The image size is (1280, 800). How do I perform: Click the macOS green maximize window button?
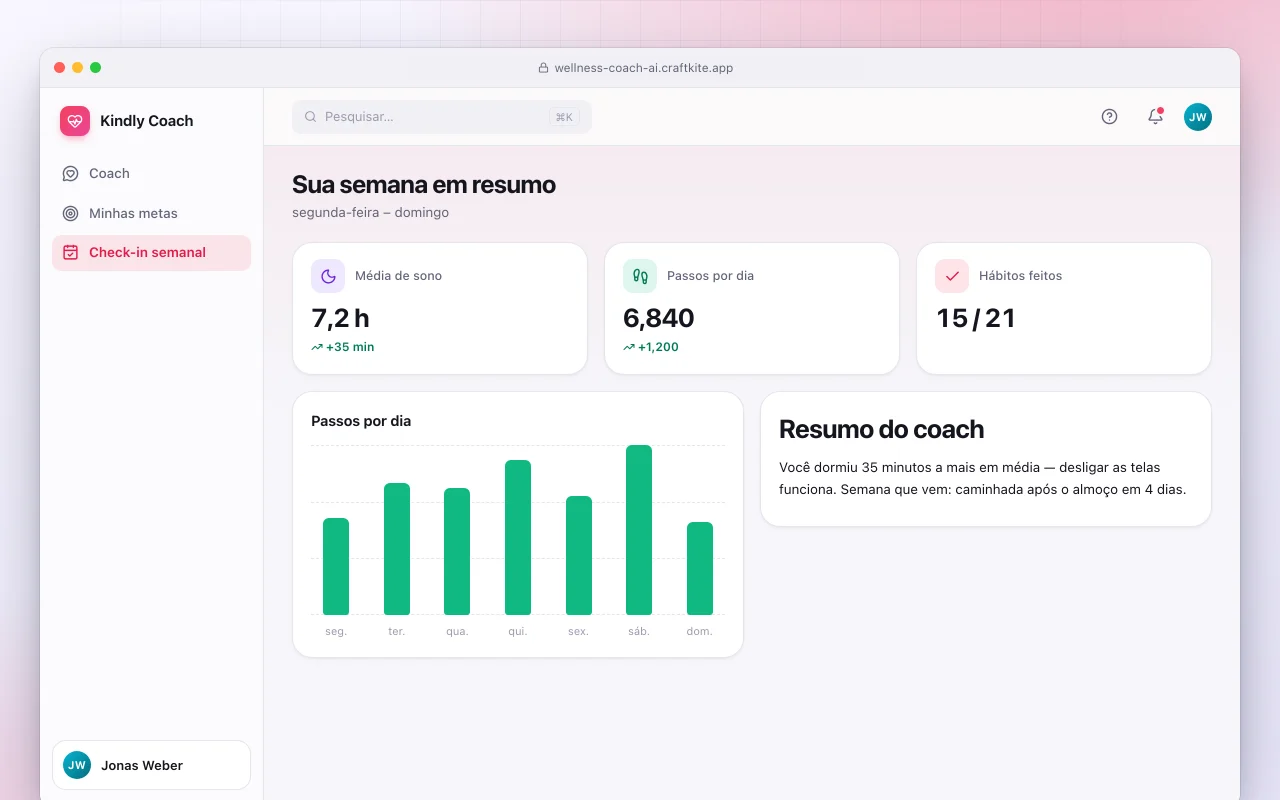(x=96, y=68)
